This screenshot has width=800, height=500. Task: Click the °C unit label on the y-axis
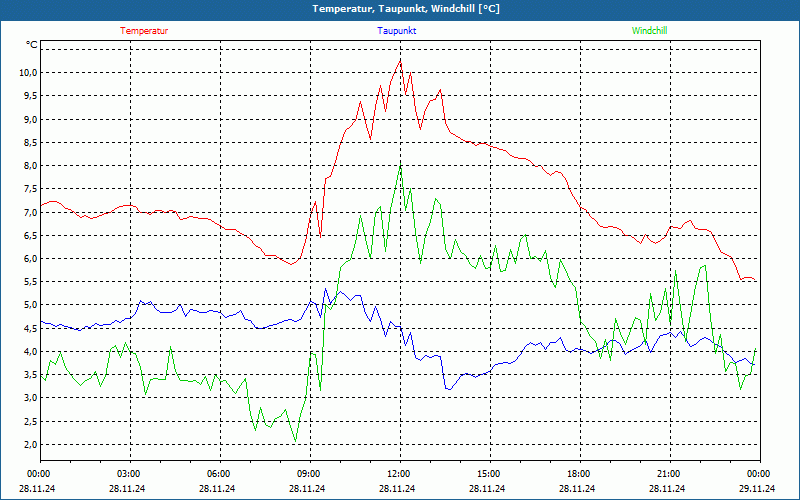click(32, 45)
